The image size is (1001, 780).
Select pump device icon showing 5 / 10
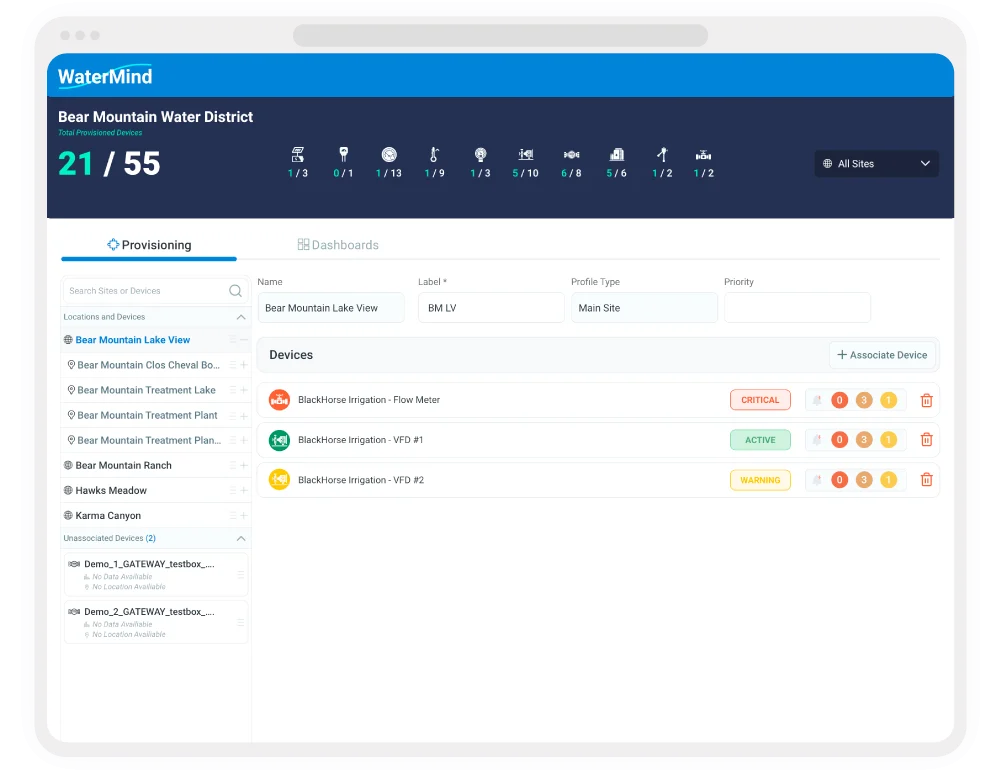click(x=525, y=154)
